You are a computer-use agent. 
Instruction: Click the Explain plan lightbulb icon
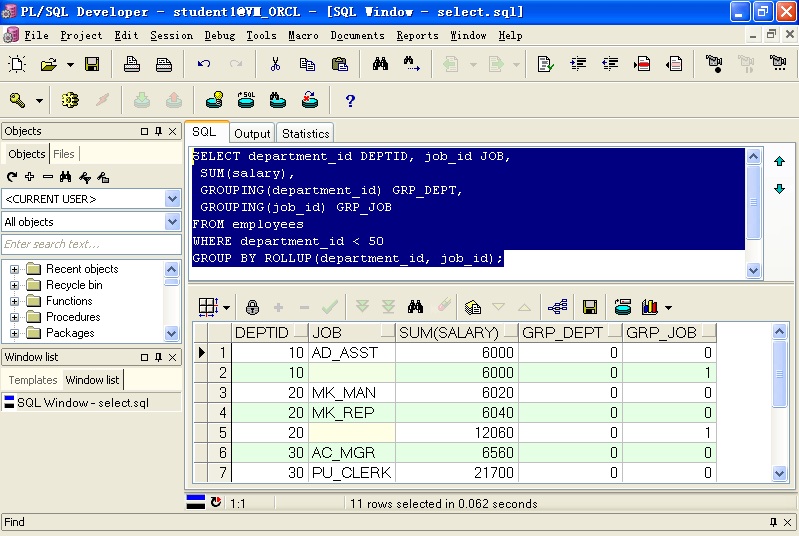215,100
